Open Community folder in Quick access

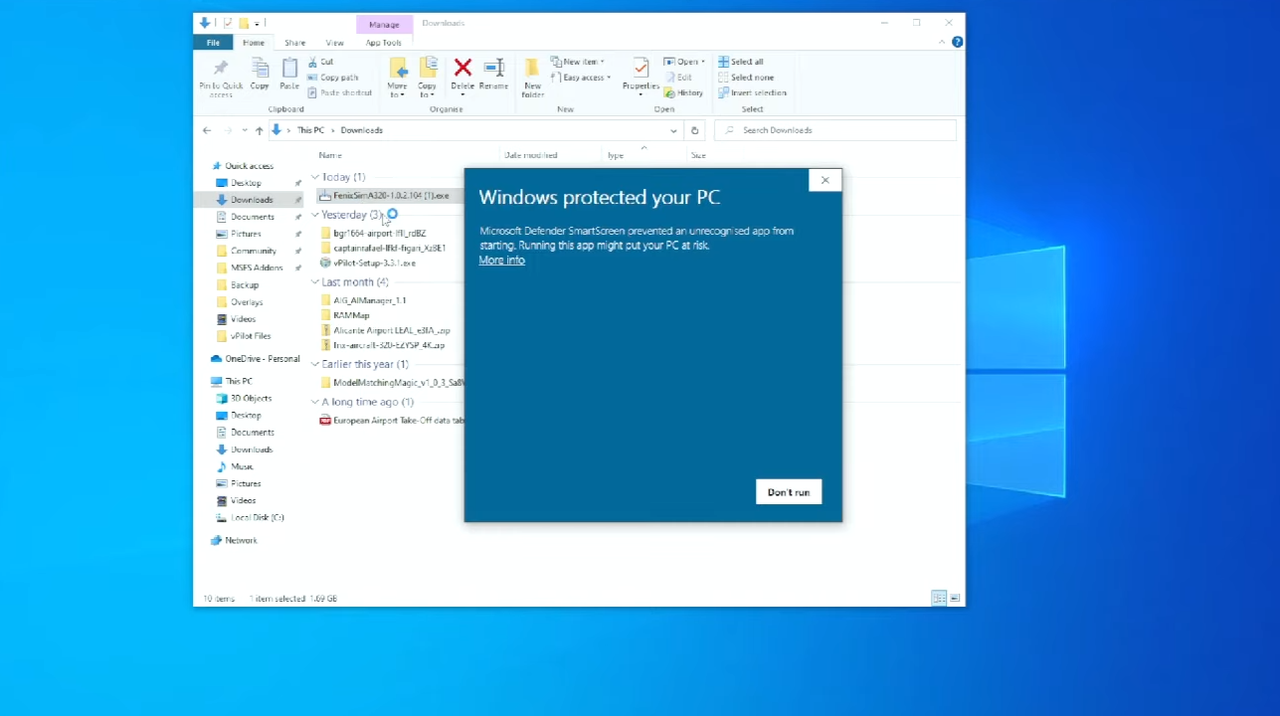(253, 251)
